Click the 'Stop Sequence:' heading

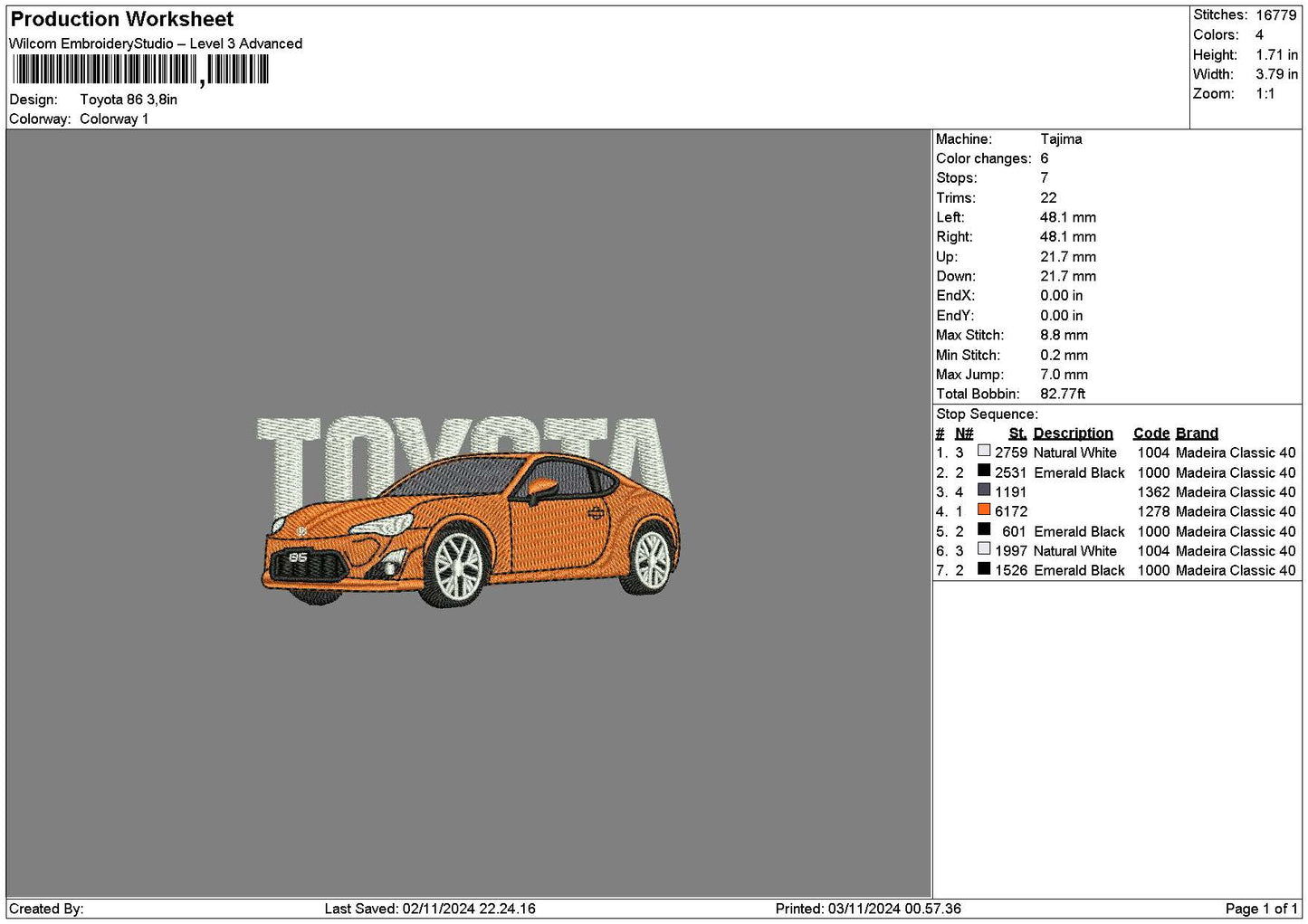pos(987,414)
